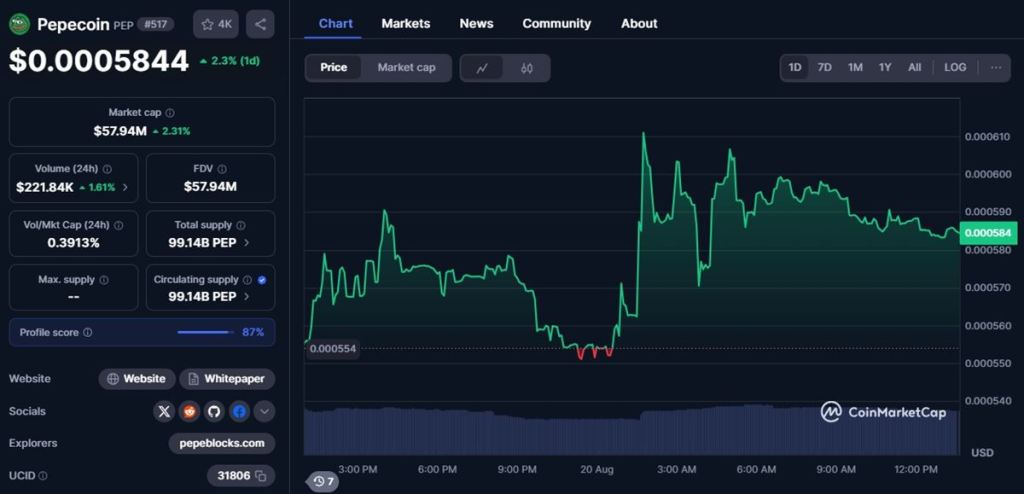This screenshot has height=494, width=1024.
Task: Show Profile score info icon
Action: tap(88, 332)
